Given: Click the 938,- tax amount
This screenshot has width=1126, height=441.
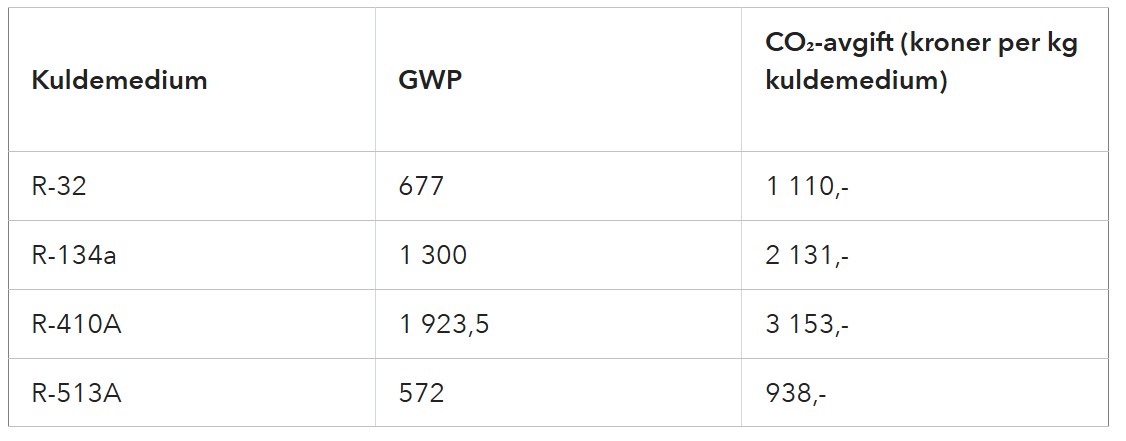Looking at the screenshot, I should (796, 393).
